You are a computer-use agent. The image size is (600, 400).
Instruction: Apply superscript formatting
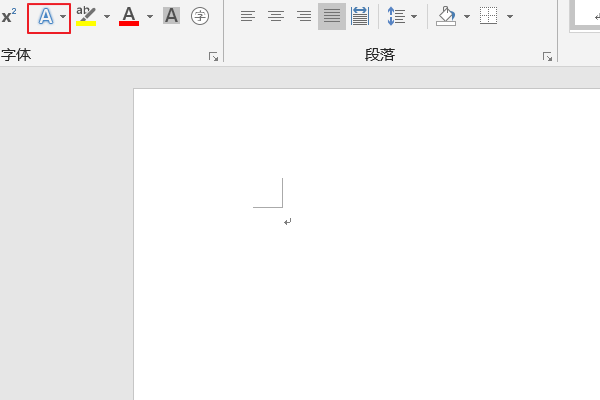[x=8, y=16]
